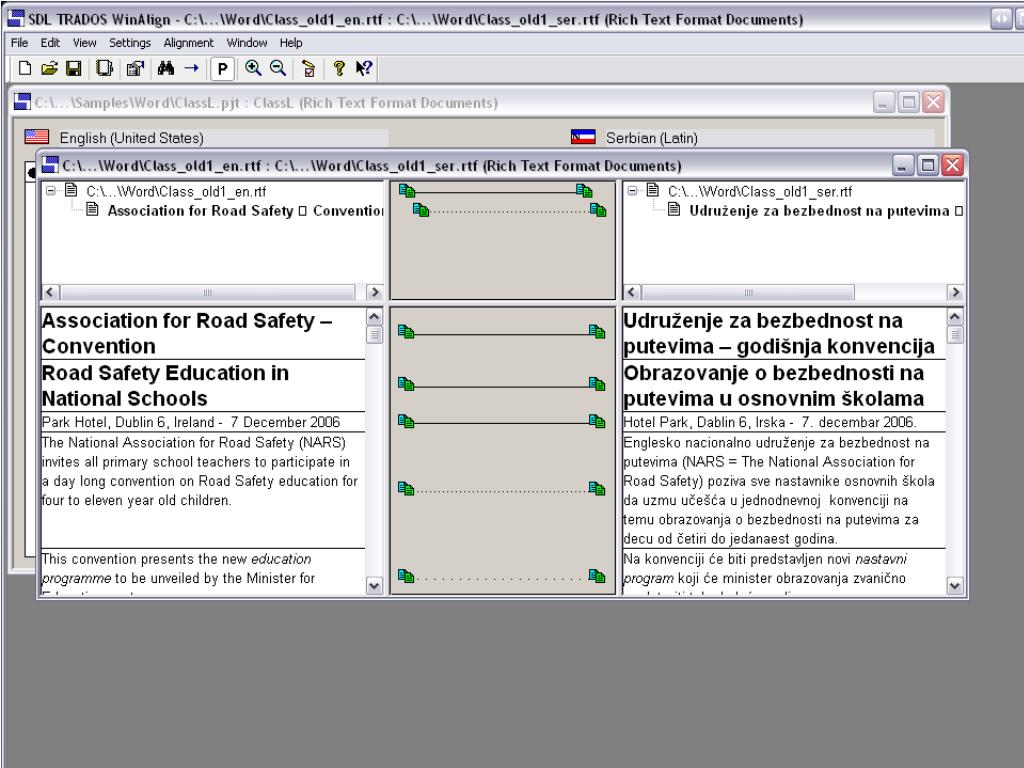Click the blue arrow Find Next icon
This screenshot has width=1024, height=768.
pos(191,68)
